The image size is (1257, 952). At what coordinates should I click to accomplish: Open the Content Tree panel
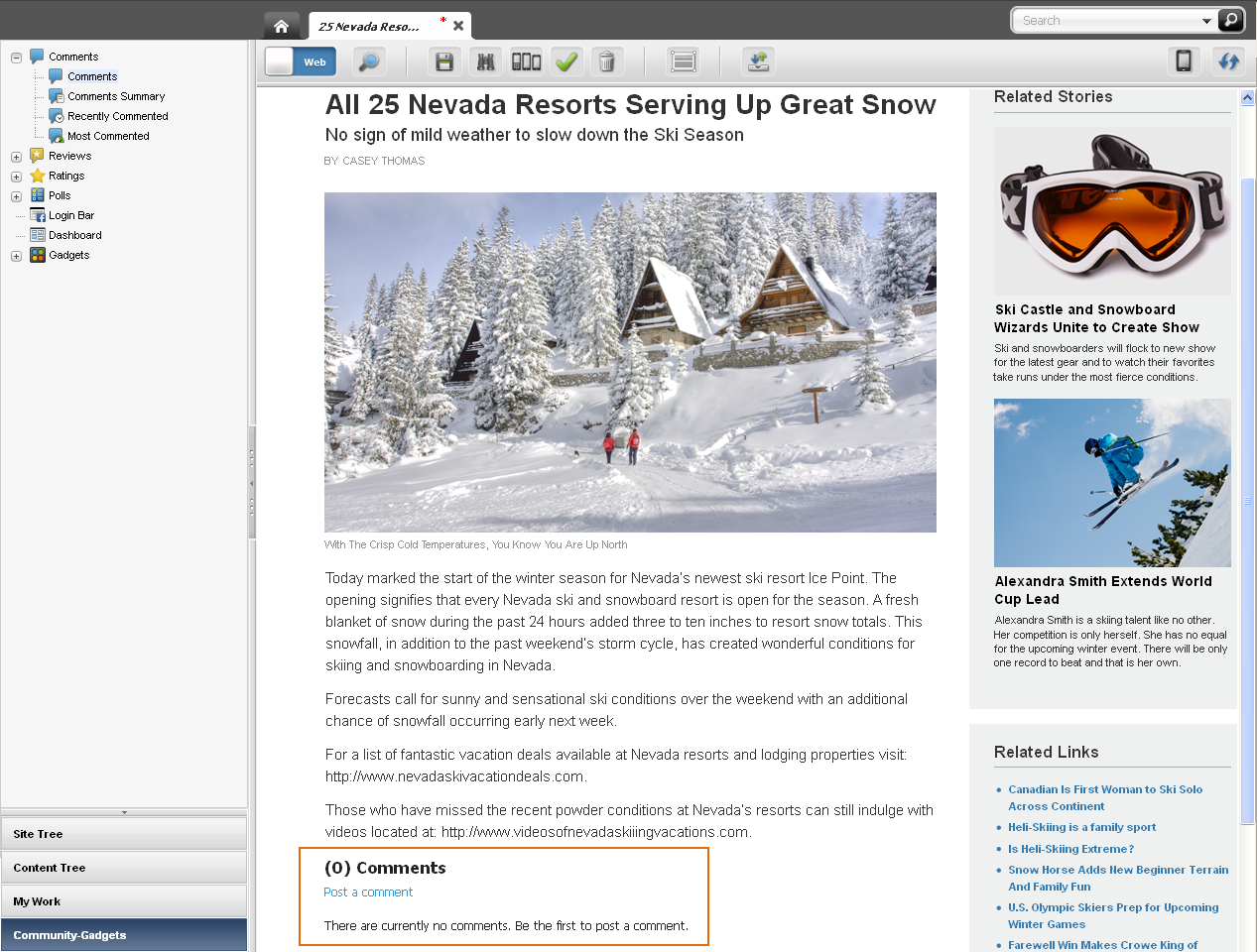point(124,868)
